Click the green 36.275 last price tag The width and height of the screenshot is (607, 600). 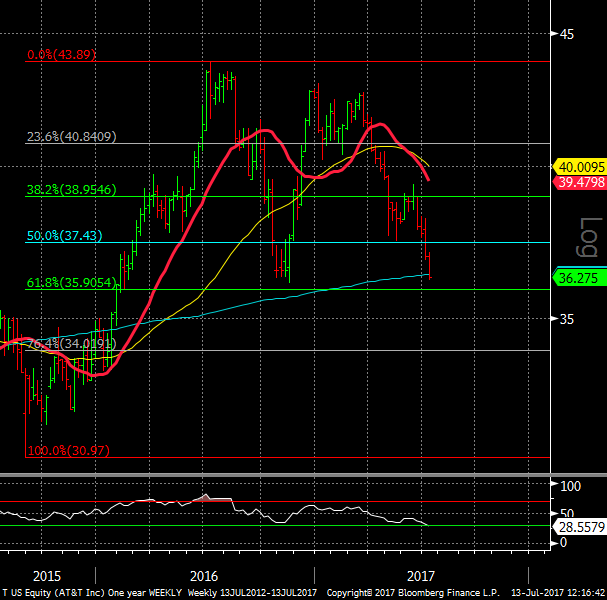580,278
